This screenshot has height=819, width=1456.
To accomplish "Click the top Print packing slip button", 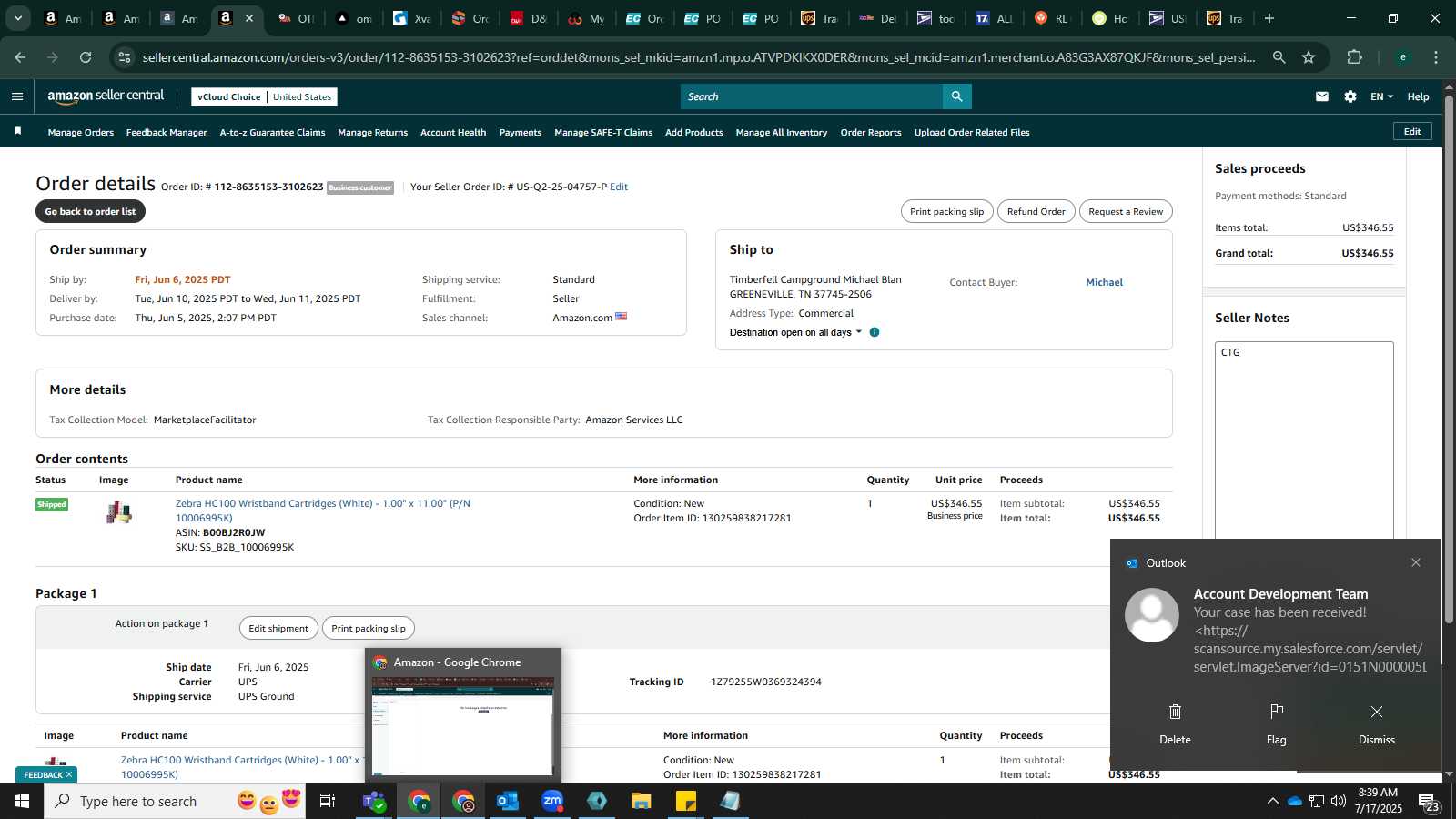I will 946,211.
